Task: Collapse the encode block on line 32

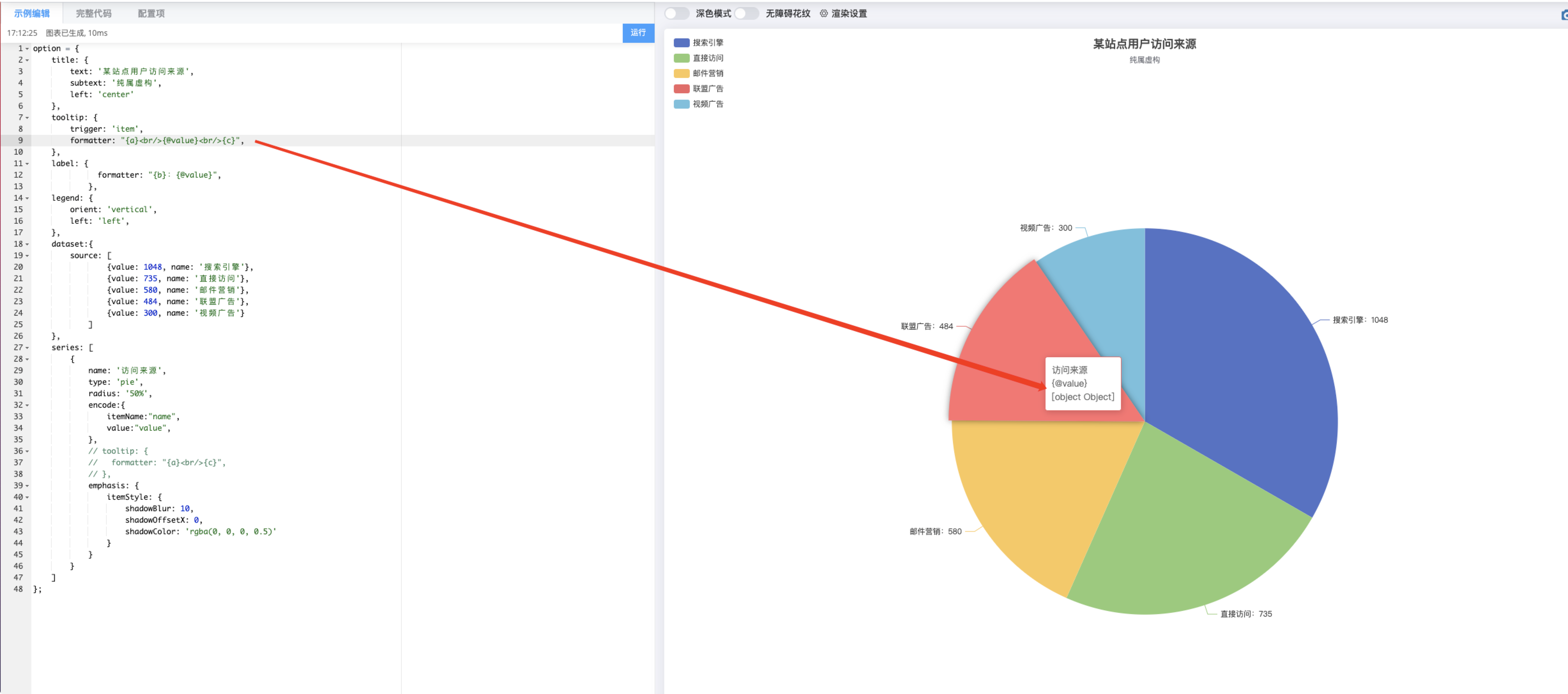Action: 27,405
